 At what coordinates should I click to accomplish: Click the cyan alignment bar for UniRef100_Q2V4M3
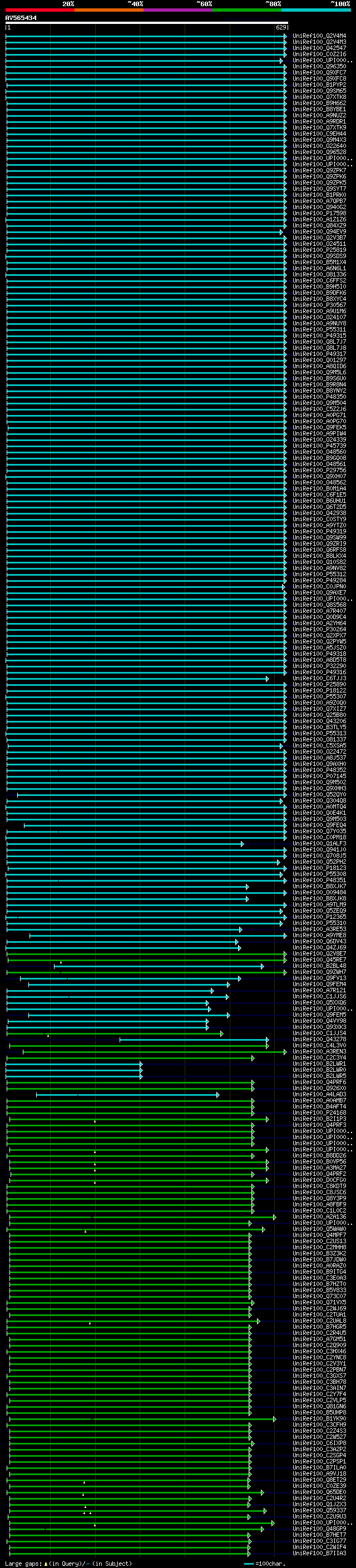(146, 42)
